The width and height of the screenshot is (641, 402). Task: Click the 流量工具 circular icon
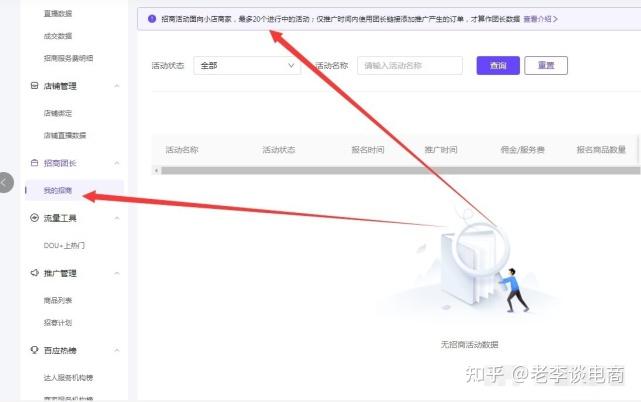pos(34,218)
